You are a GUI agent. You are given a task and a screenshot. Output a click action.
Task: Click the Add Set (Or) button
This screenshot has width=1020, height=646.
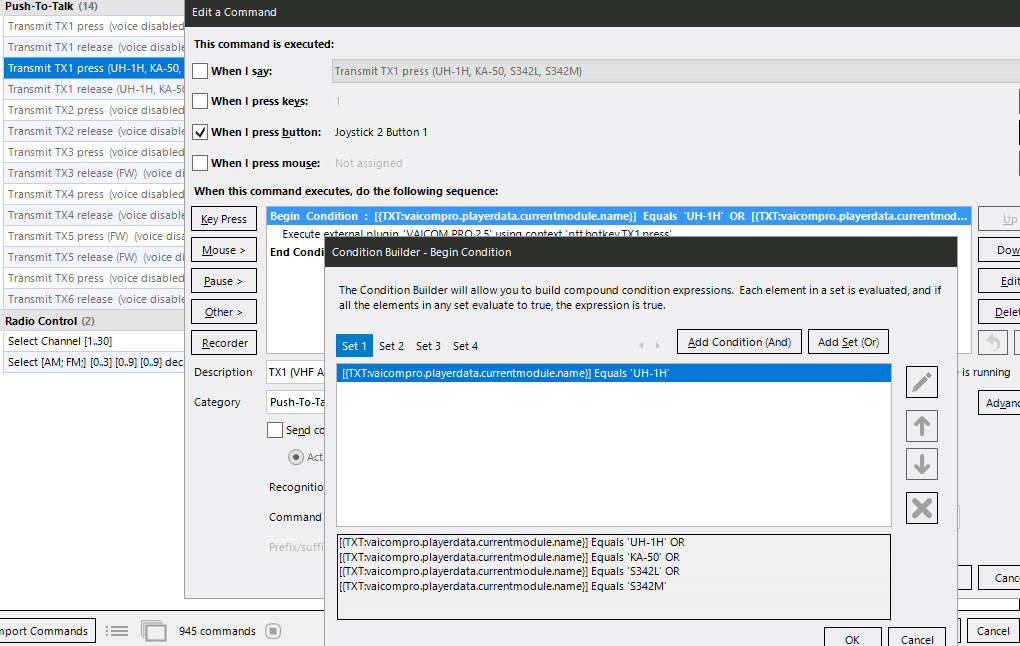tap(848, 342)
